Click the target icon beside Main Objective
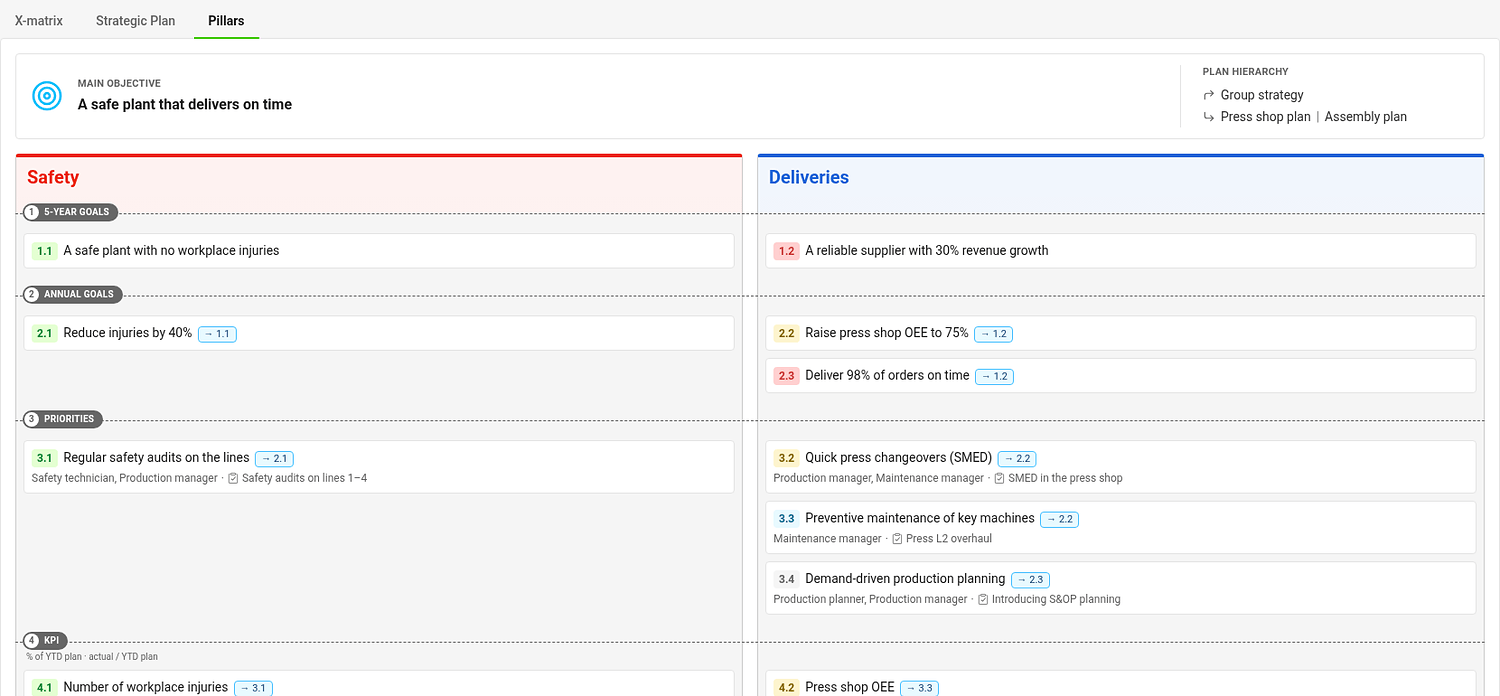Screen dimensions: 1500x696 47,95
